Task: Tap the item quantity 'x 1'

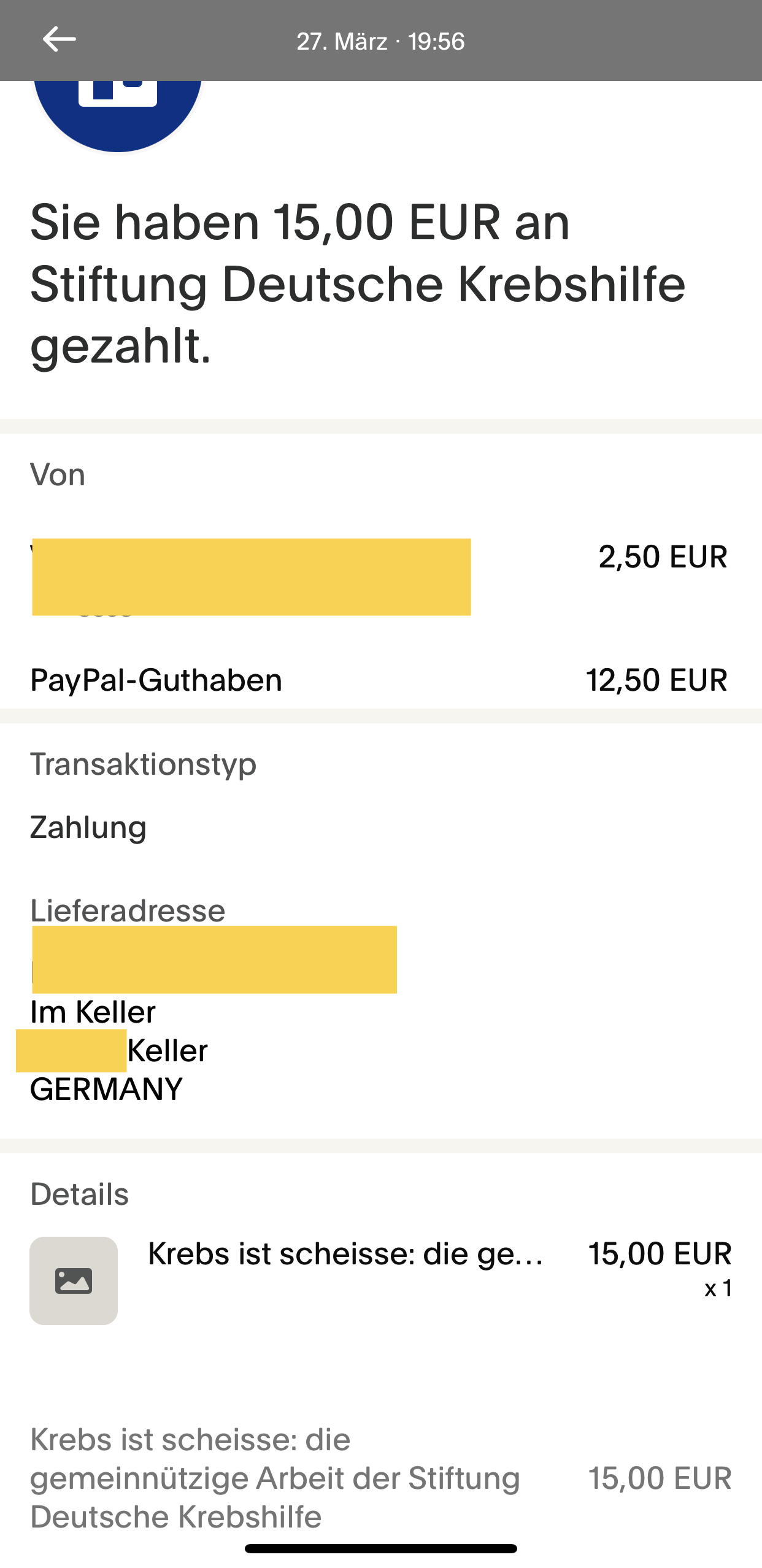Action: click(x=718, y=1289)
